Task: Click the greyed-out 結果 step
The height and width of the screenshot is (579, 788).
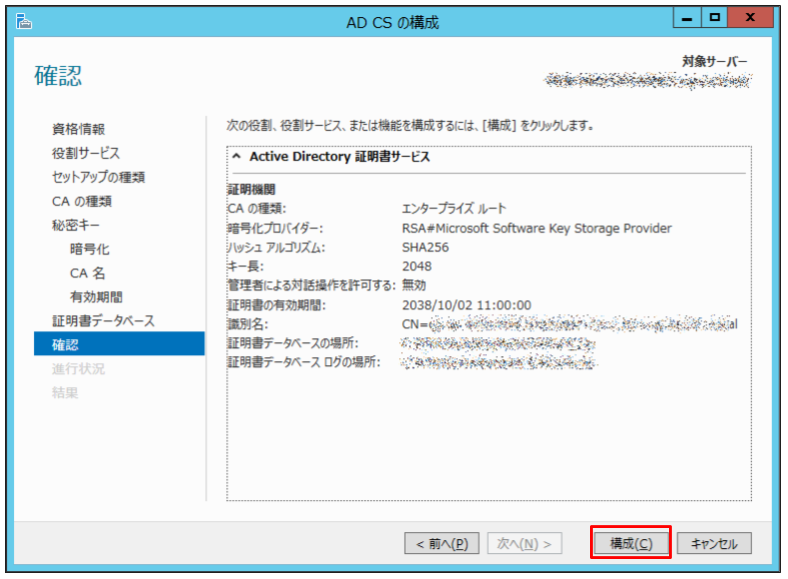Action: click(65, 393)
